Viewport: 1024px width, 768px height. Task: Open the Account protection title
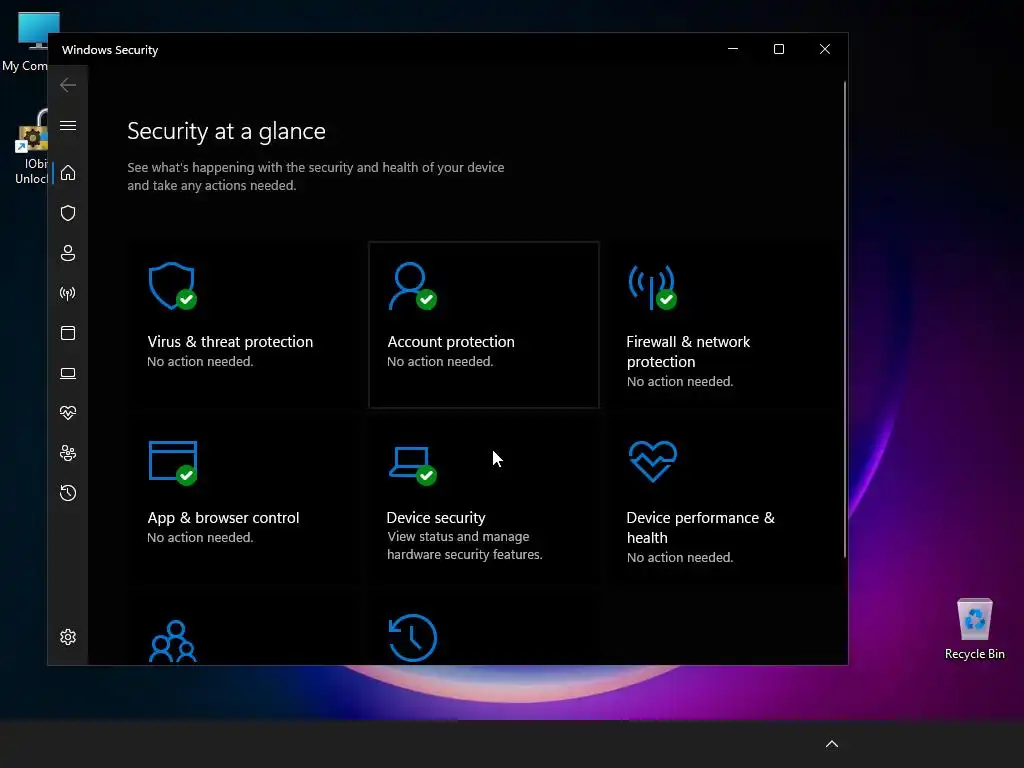tap(451, 342)
